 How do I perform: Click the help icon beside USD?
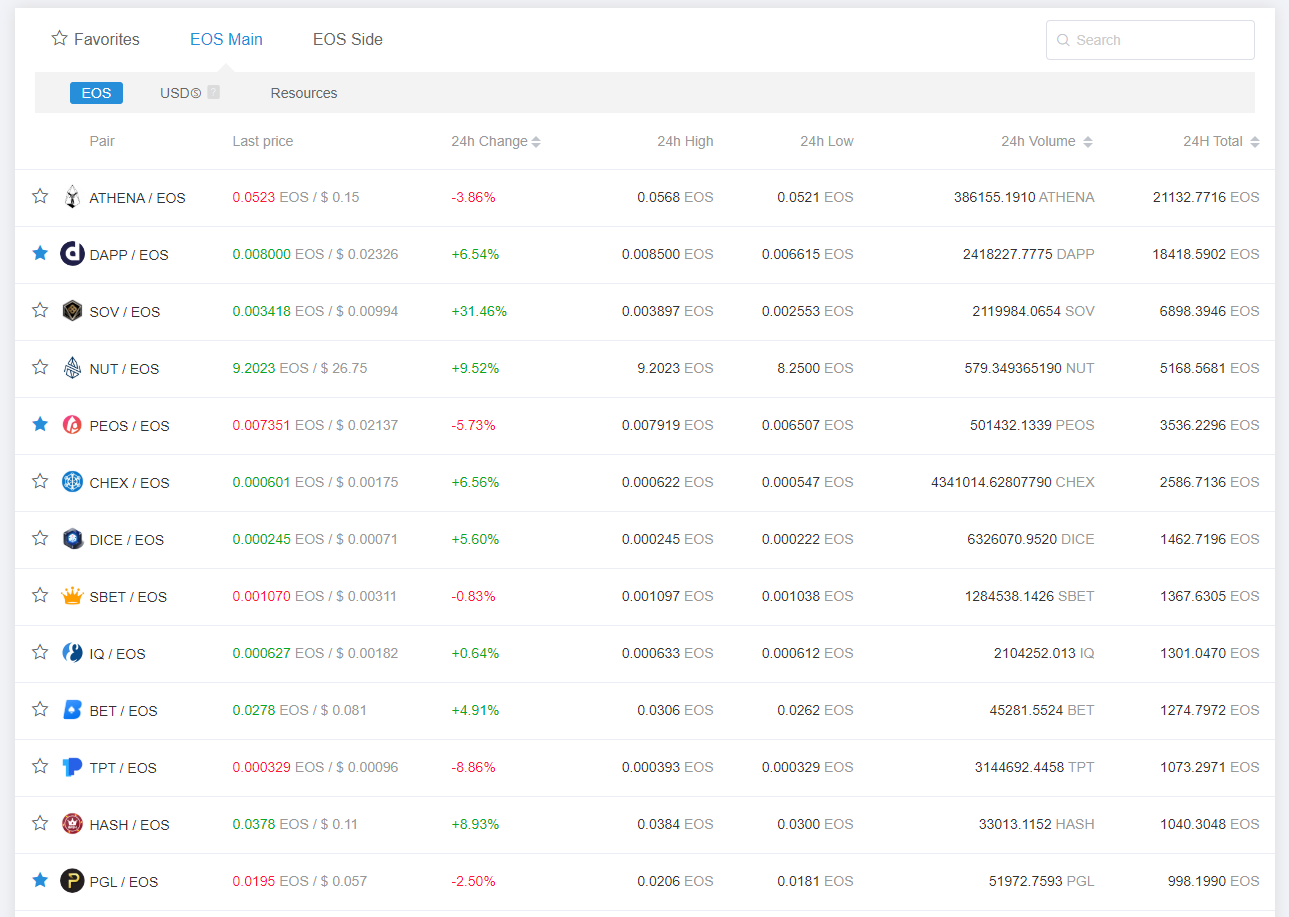(x=213, y=93)
